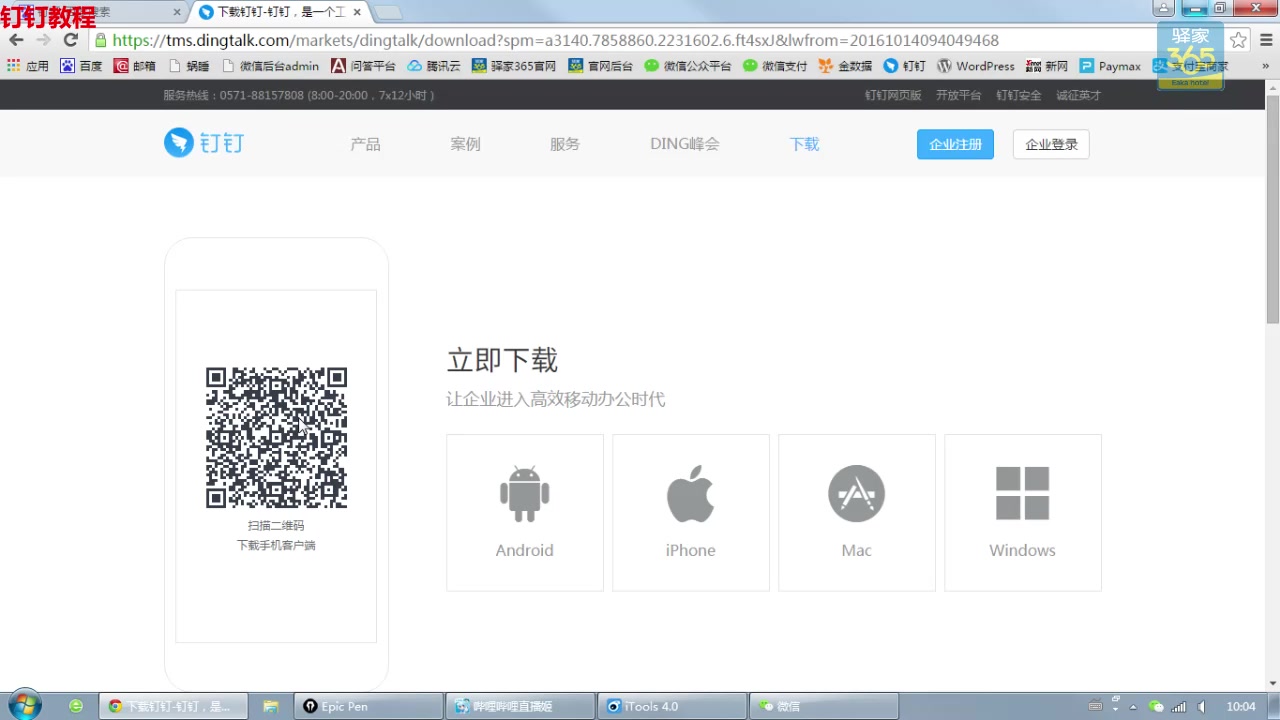Click the WeChat icon in system tray

coord(1156,706)
